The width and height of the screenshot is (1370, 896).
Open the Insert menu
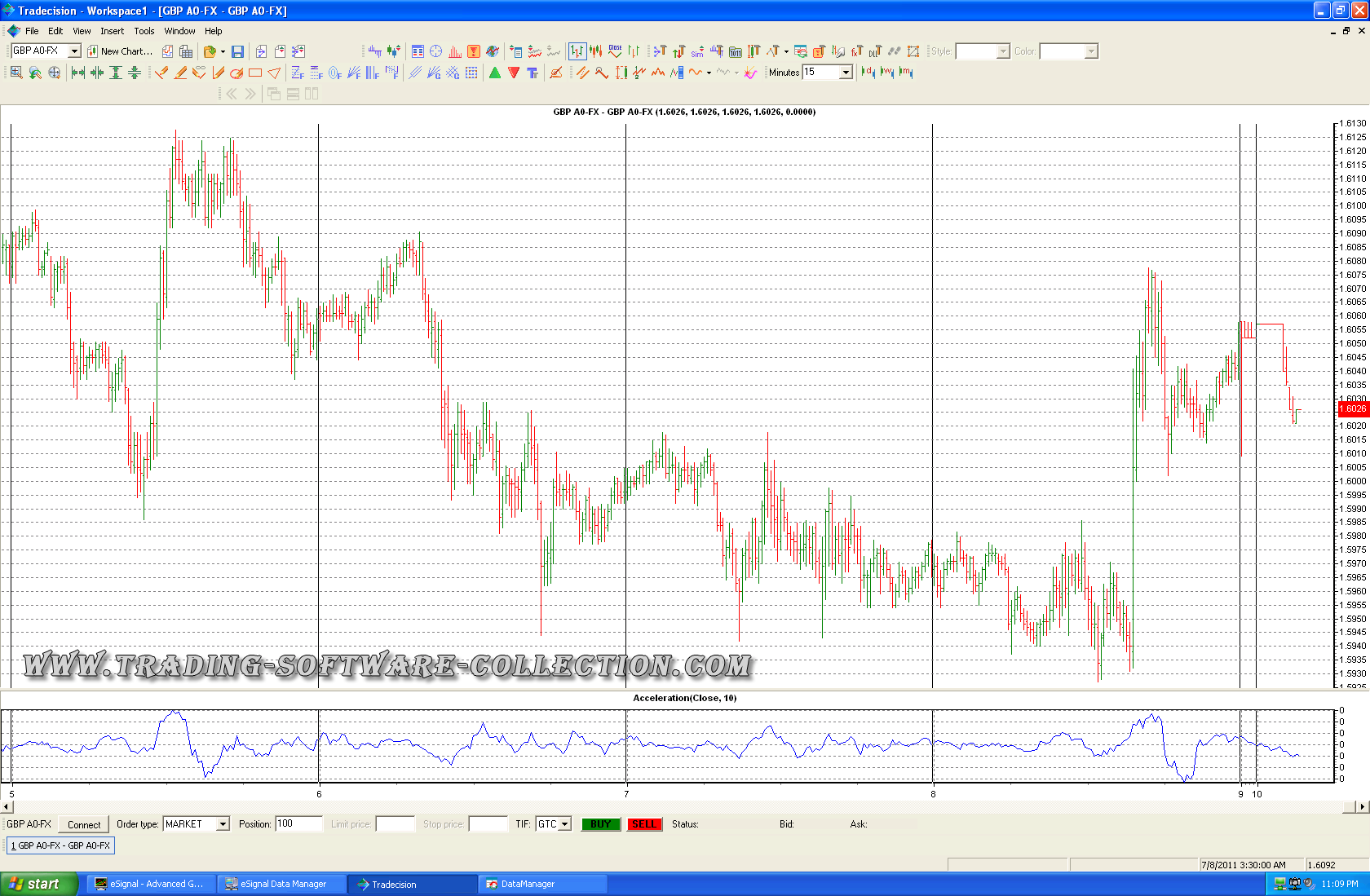(x=113, y=31)
